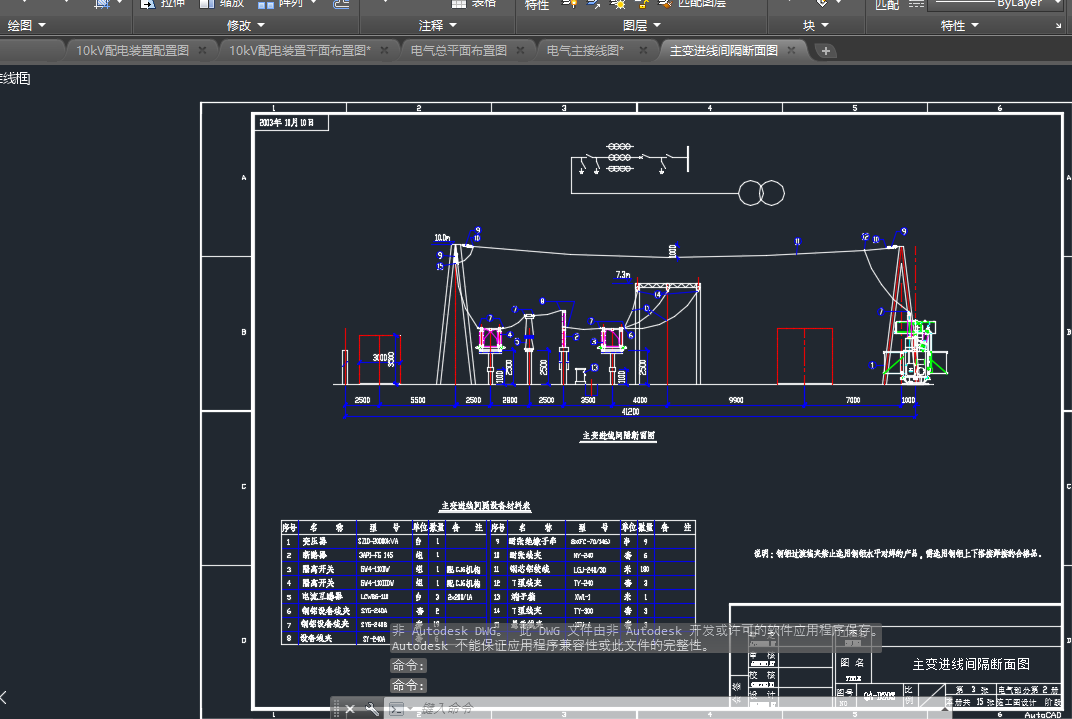This screenshot has width=1072, height=719.
Task: Switch to 10kV配电装置平面布置图 tab
Action: coord(299,51)
